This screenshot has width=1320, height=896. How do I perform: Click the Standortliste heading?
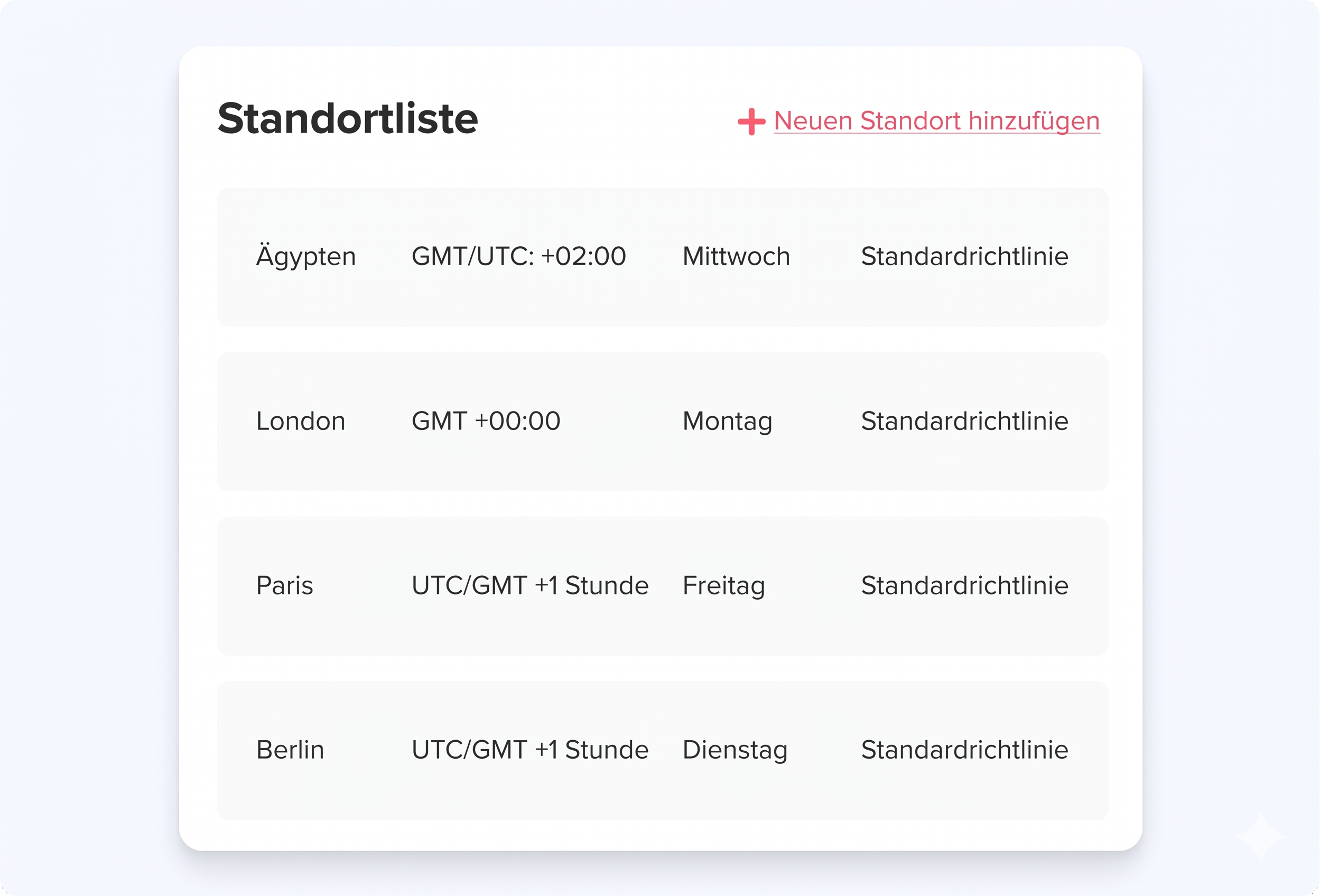348,119
